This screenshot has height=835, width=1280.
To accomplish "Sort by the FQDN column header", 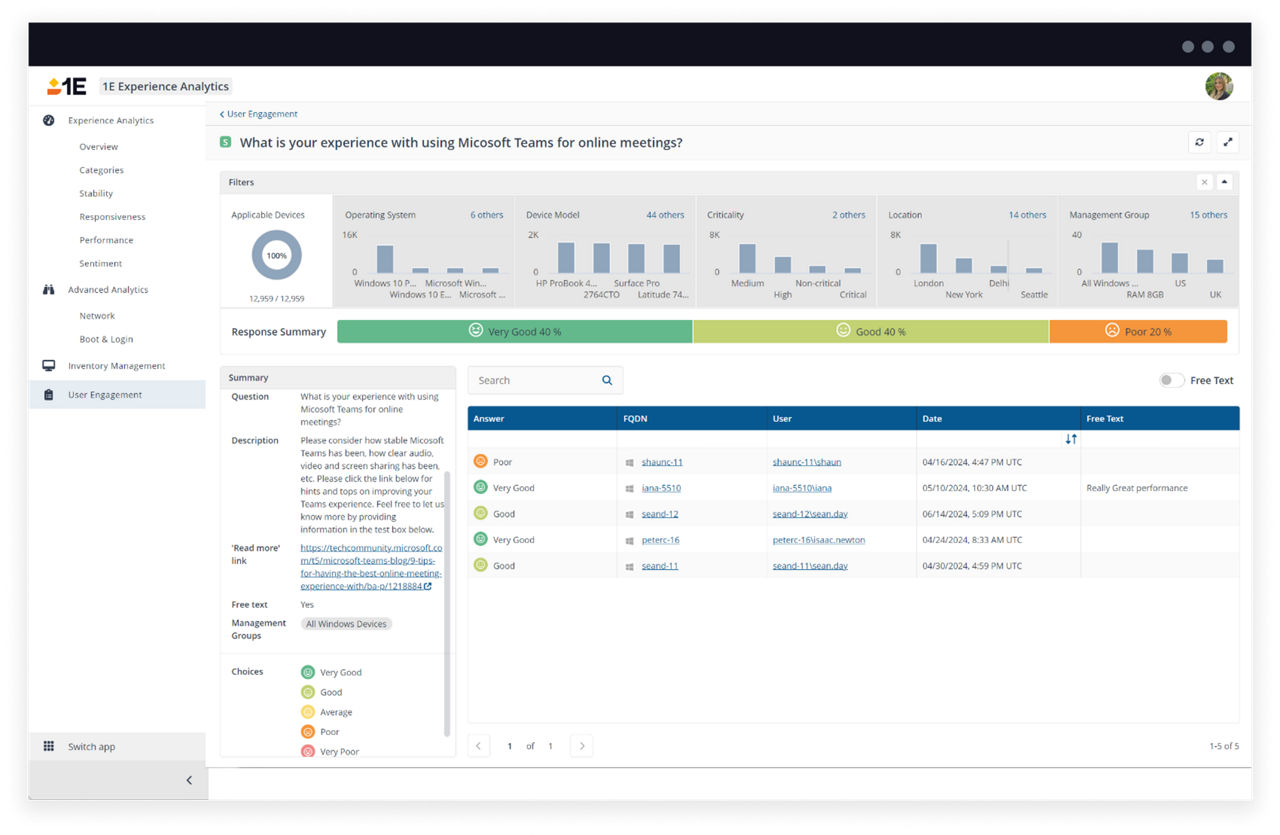I will [692, 418].
